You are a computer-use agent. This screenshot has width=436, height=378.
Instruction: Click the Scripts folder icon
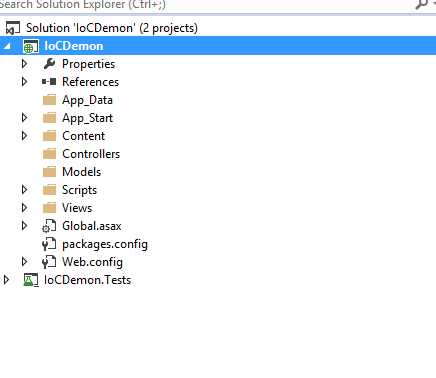[x=49, y=190]
